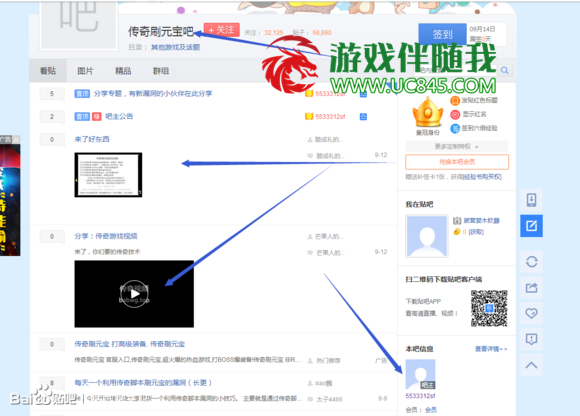Click the share icon in side toolbar
Viewport: 580px width, 416px height.
click(x=531, y=287)
